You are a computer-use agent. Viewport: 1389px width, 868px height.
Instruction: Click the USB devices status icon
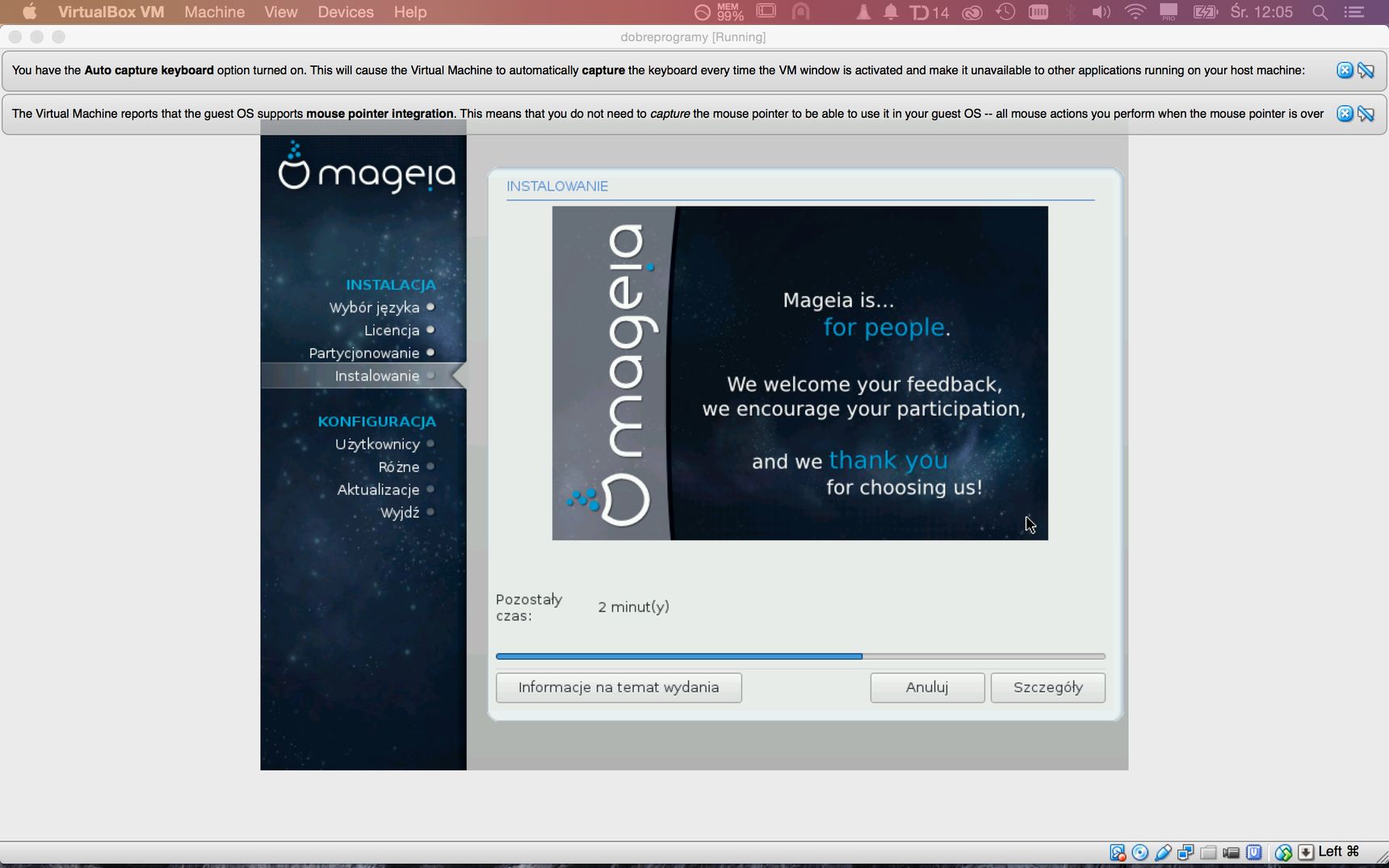(x=1163, y=853)
